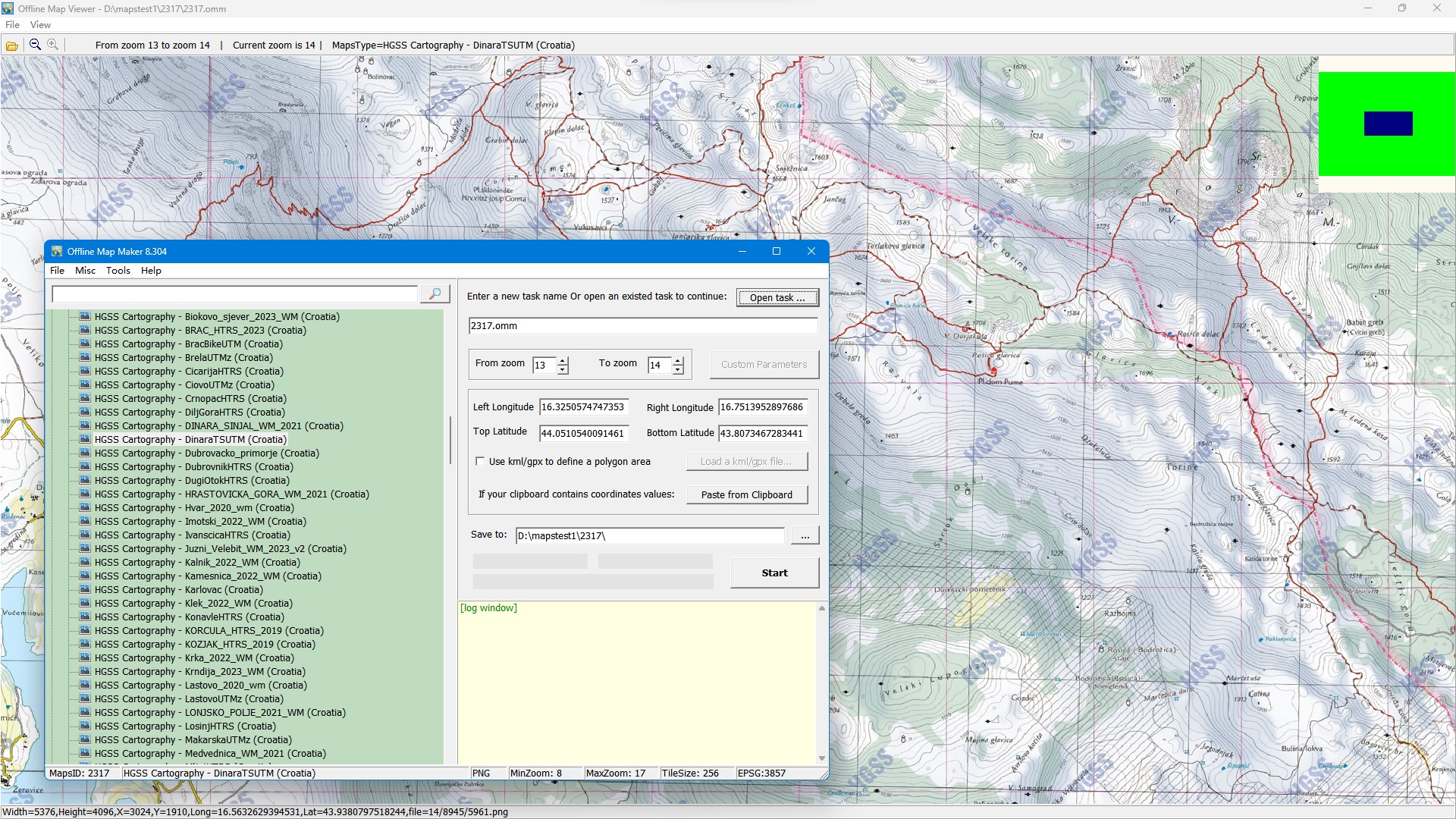The width and height of the screenshot is (1456, 819).
Task: Open File menu in Offline Map Maker
Action: click(57, 270)
